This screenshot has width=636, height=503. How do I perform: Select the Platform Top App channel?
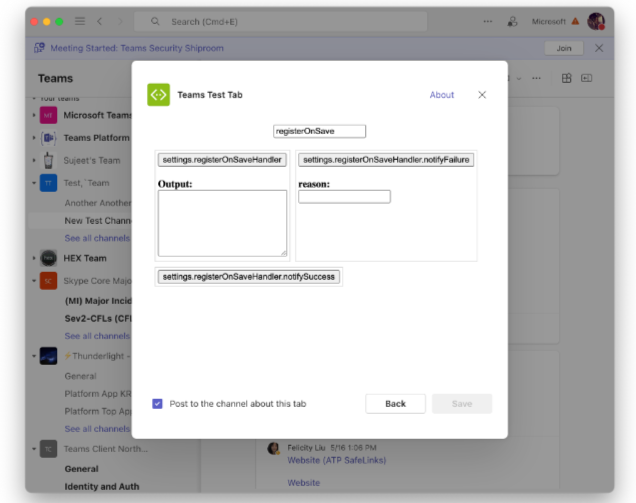point(98,411)
